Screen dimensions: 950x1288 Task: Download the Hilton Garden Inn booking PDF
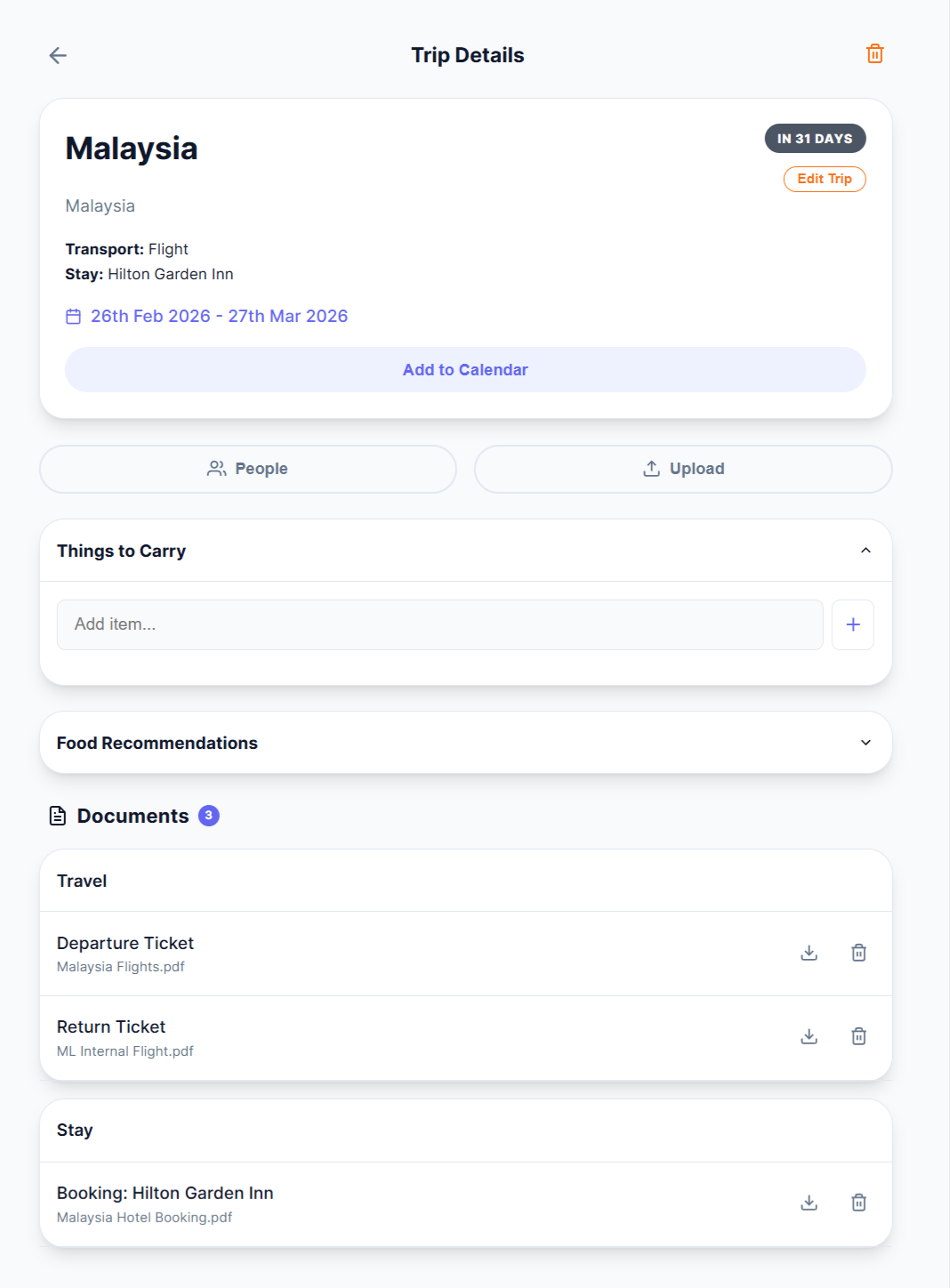click(x=809, y=1202)
